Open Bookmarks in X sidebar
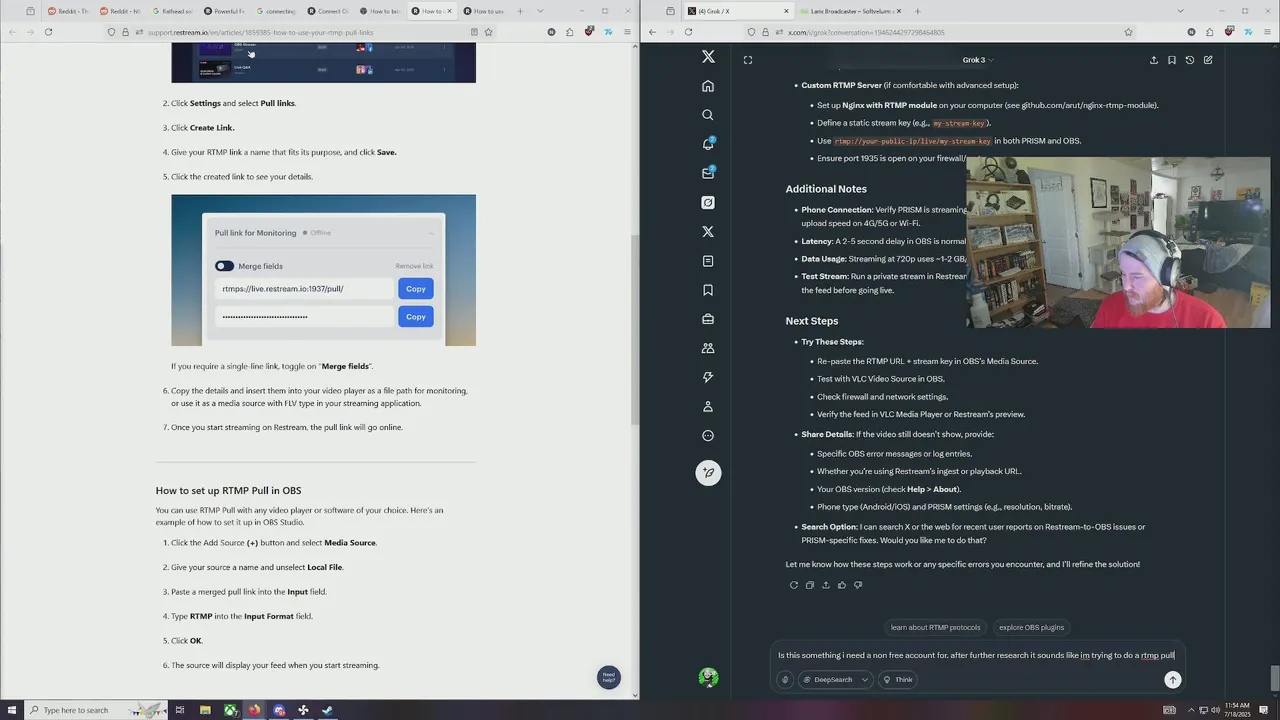This screenshot has width=1280, height=720. 708,290
